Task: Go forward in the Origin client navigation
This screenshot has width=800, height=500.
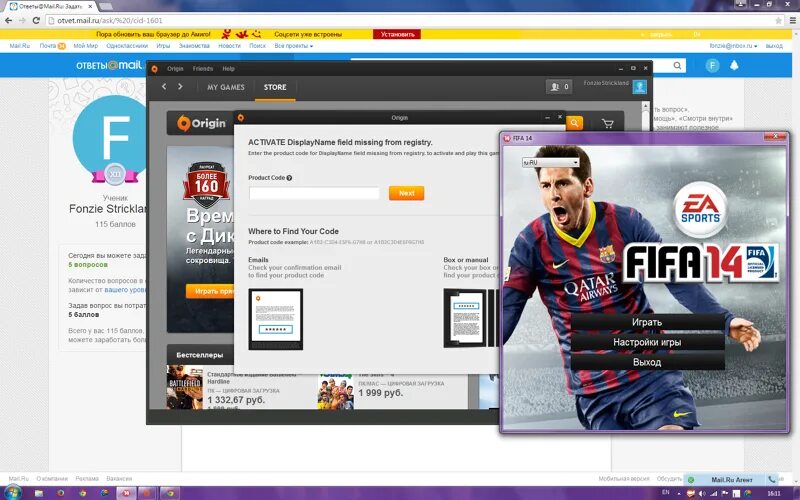Action: pyautogui.click(x=180, y=87)
